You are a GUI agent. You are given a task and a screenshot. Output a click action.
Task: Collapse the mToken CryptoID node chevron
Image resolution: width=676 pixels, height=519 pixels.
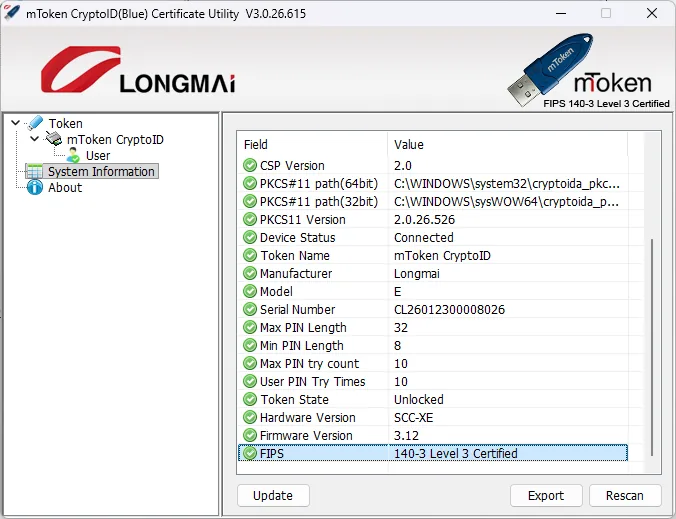click(34, 139)
